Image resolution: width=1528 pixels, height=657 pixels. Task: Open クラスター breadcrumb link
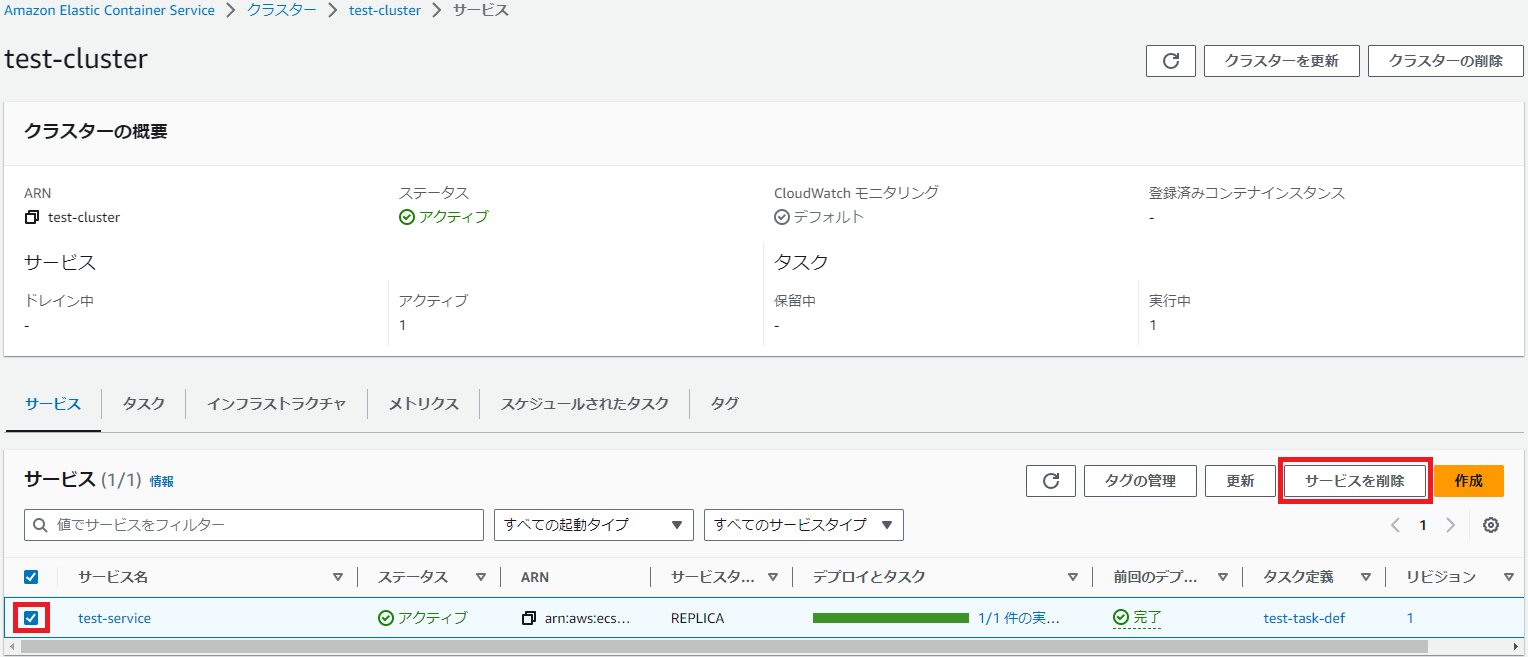282,10
